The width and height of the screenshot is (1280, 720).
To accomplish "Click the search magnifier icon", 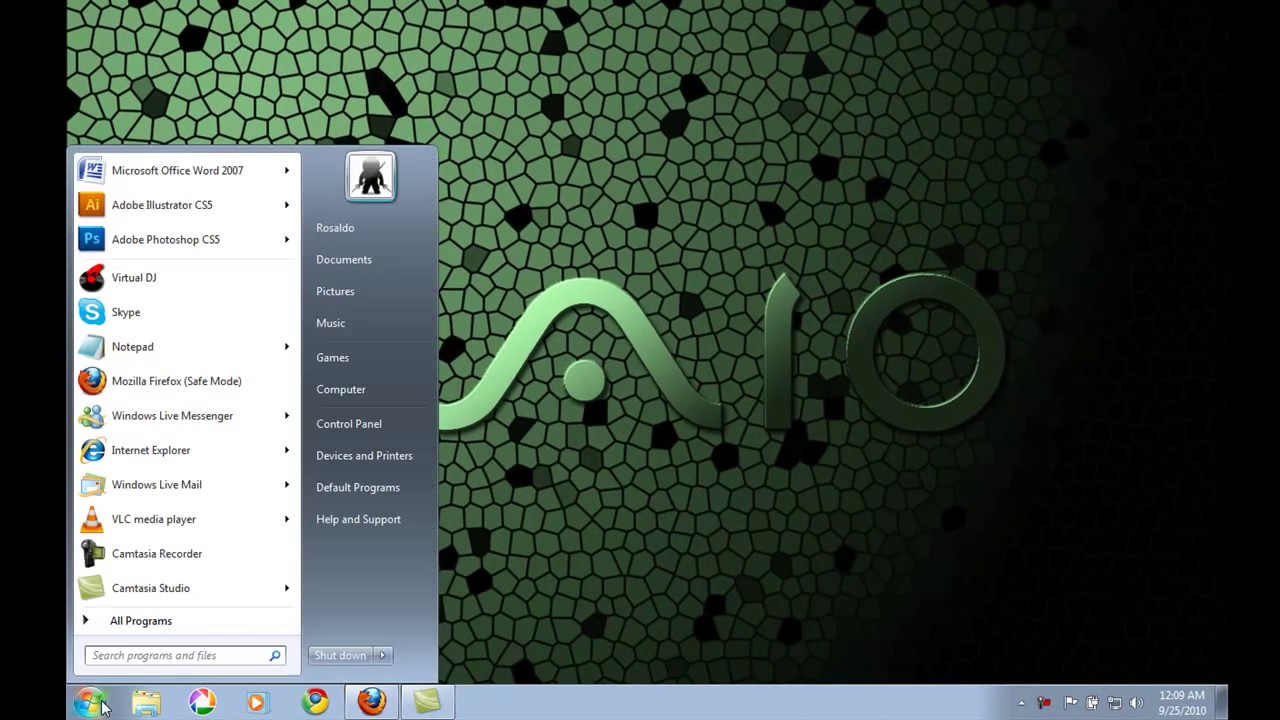I will [275, 656].
